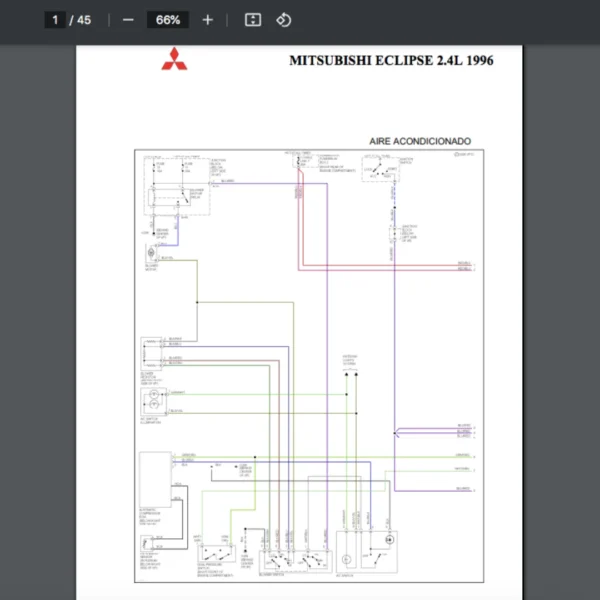
Task: Click the A/C switch component in diagram
Action: pos(367,552)
